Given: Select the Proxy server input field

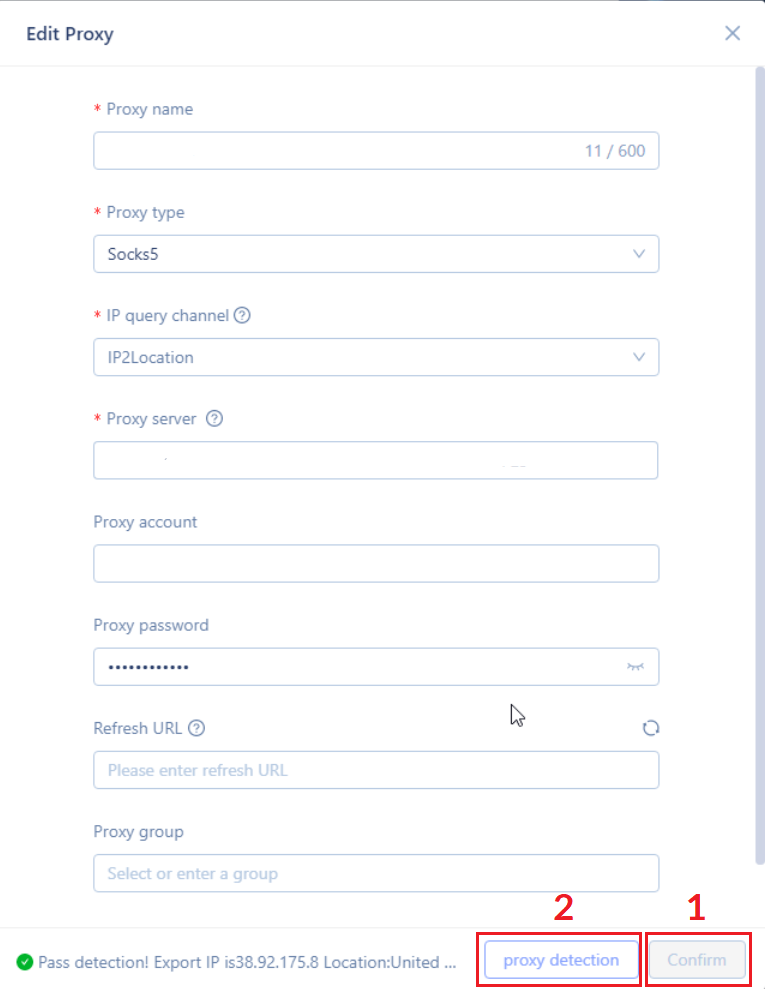Looking at the screenshot, I should (375, 460).
